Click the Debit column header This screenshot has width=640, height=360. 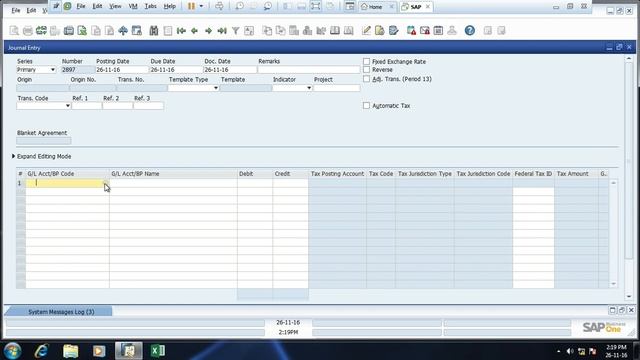click(x=255, y=174)
